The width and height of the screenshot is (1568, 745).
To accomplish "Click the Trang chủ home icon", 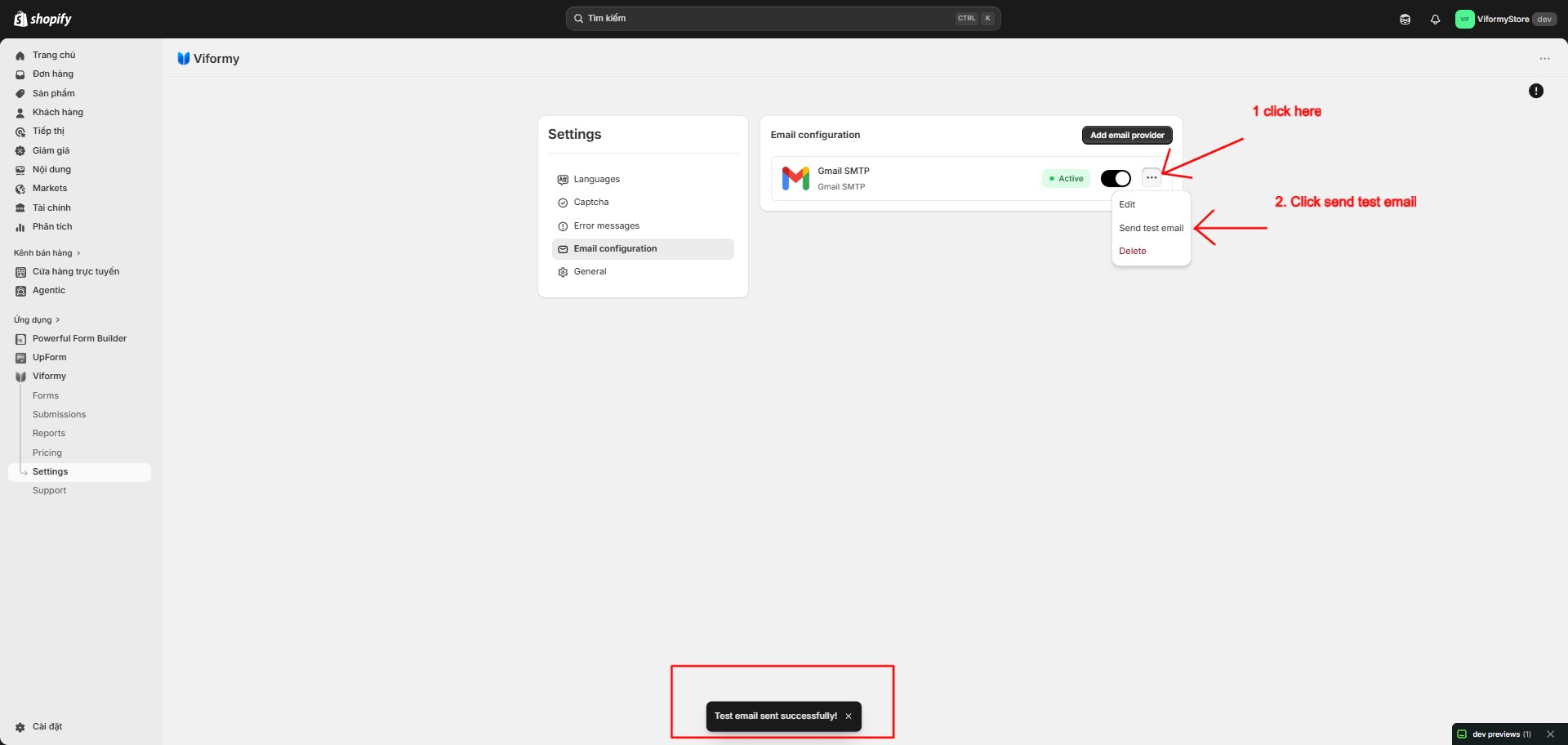I will point(20,56).
